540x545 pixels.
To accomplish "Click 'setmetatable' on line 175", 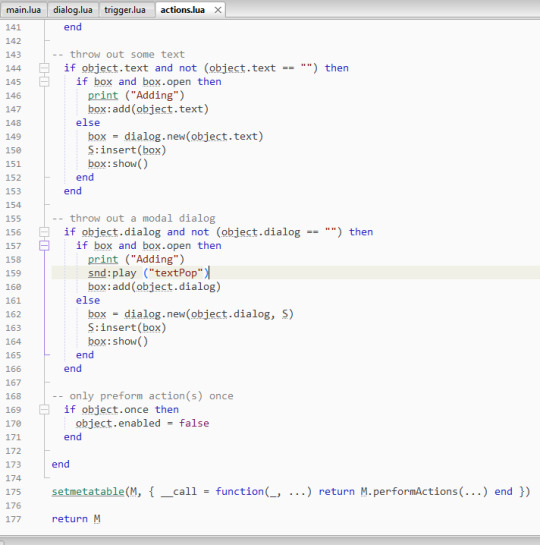I will [88, 491].
